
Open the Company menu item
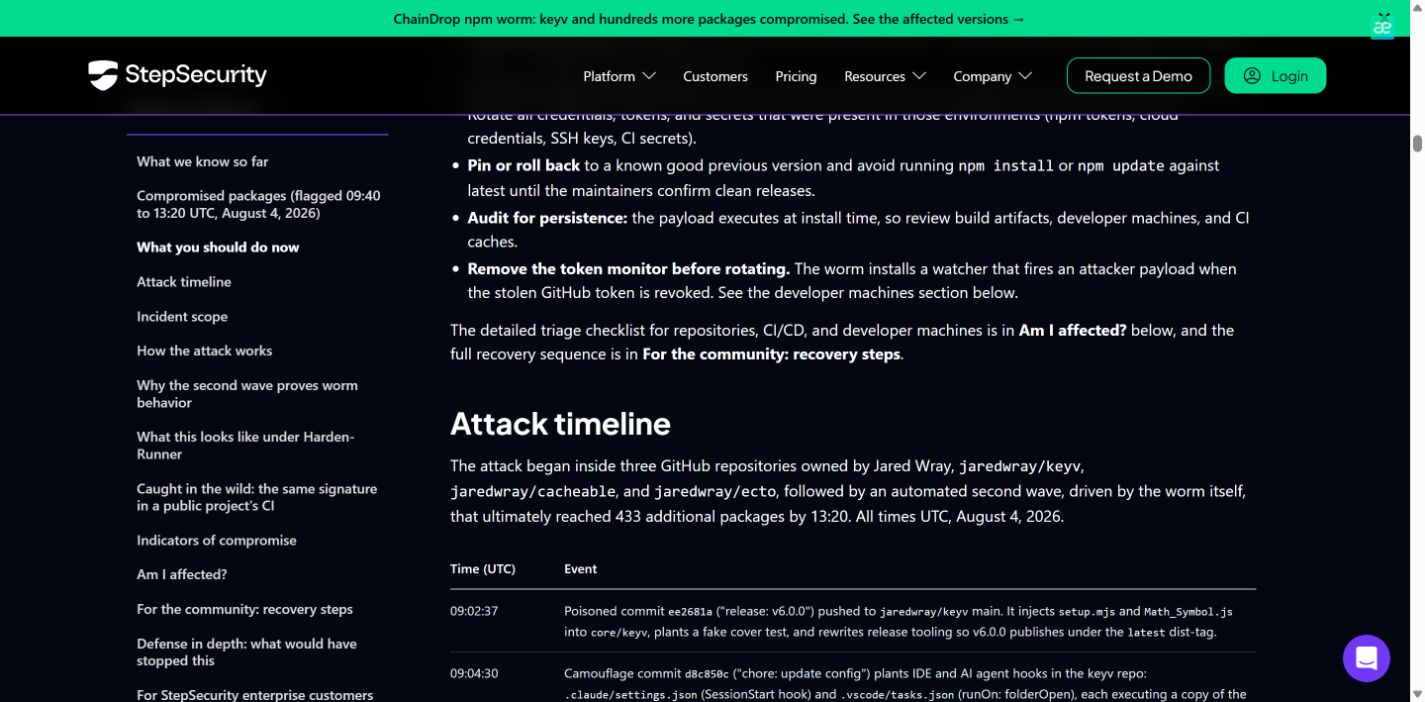pos(982,76)
